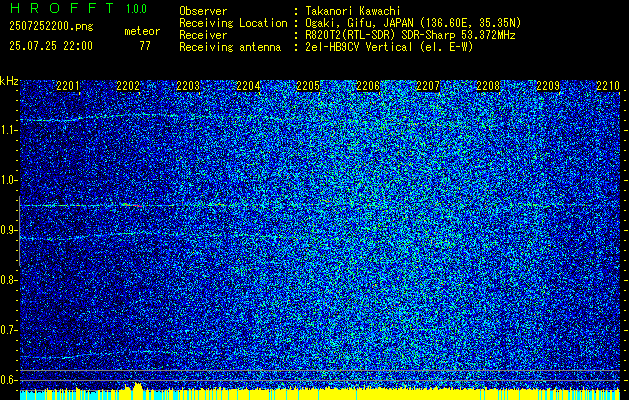The image size is (629, 400).
Task: Click the 2204 time marker
Action: (x=248, y=86)
